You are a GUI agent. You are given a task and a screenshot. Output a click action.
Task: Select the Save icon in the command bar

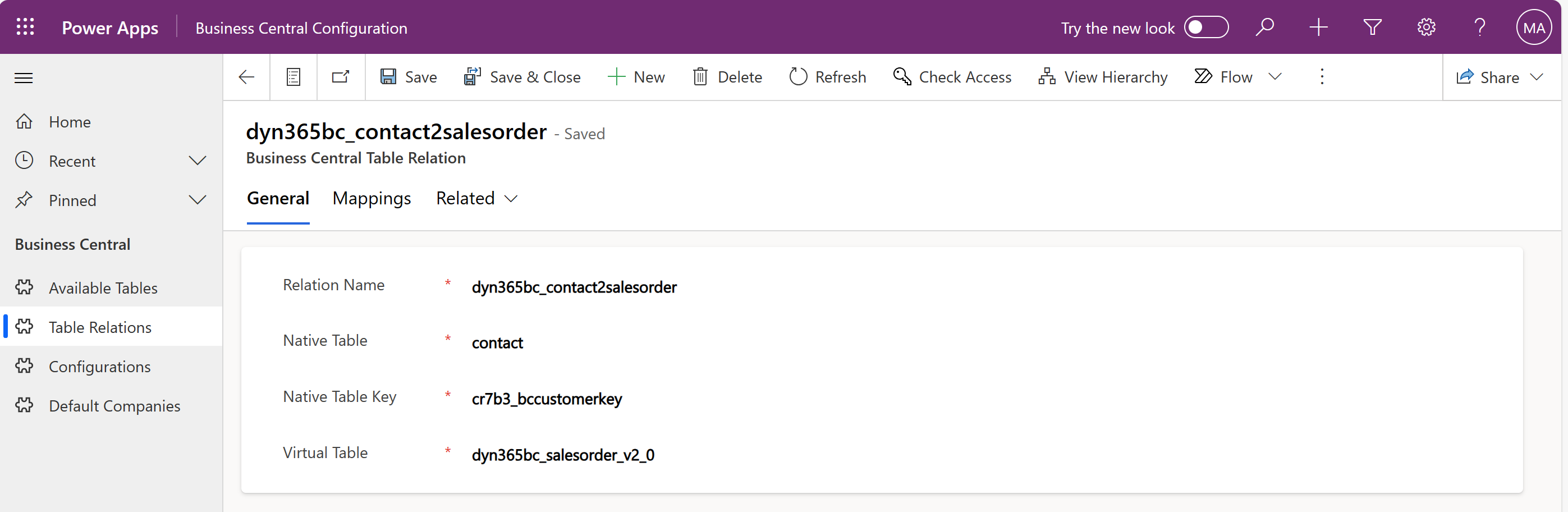tap(389, 77)
